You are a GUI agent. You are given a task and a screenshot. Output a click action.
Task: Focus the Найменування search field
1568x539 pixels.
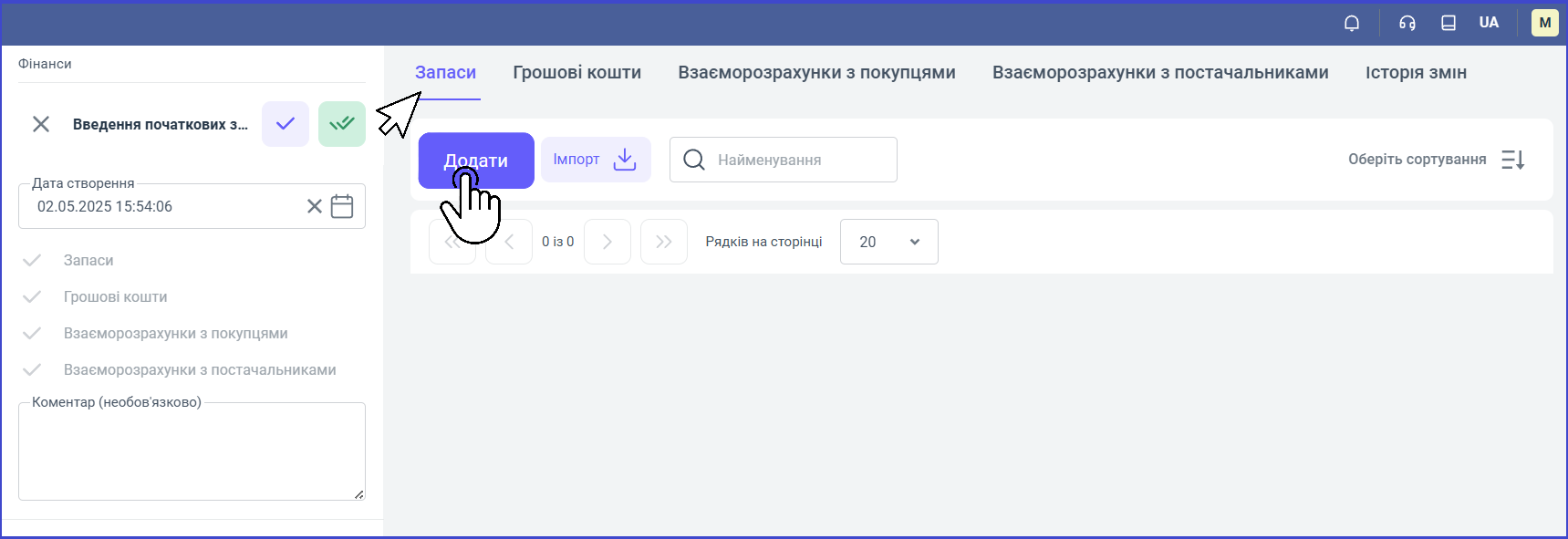[784, 160]
